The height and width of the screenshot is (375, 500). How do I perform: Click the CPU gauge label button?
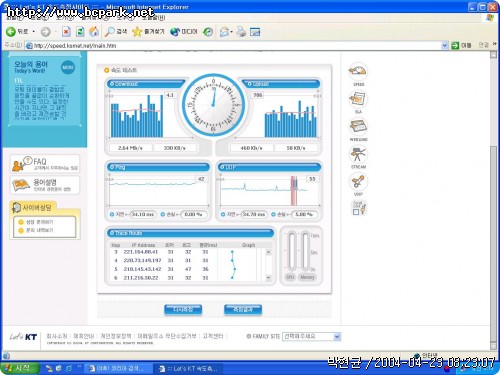pyautogui.click(x=290, y=277)
